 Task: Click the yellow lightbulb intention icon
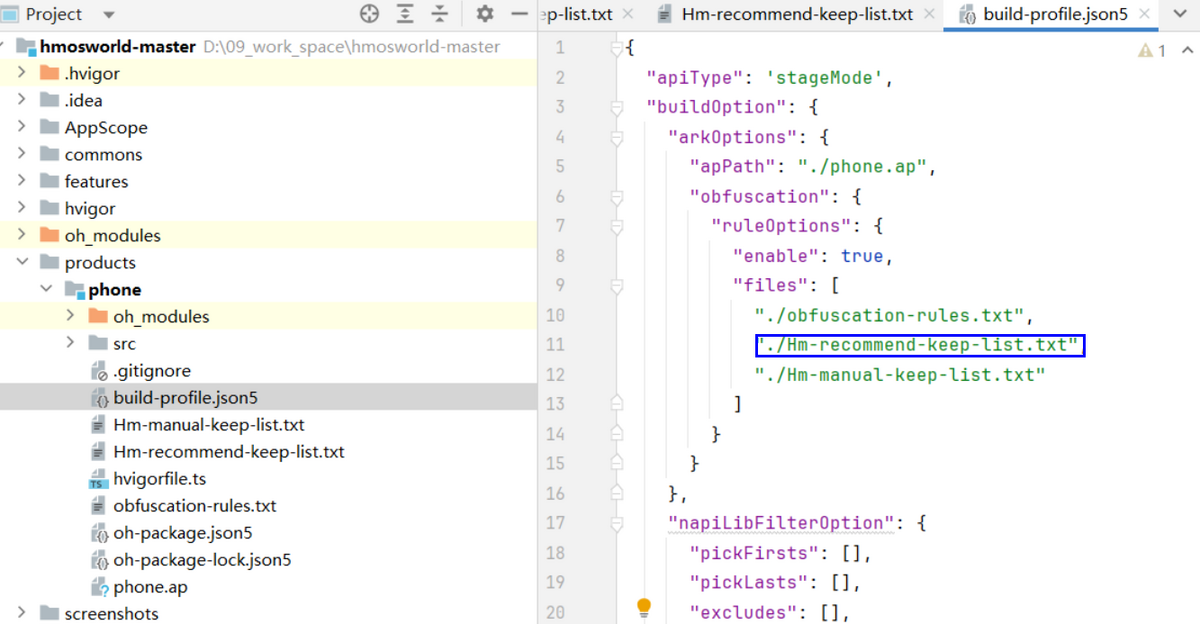click(x=644, y=607)
